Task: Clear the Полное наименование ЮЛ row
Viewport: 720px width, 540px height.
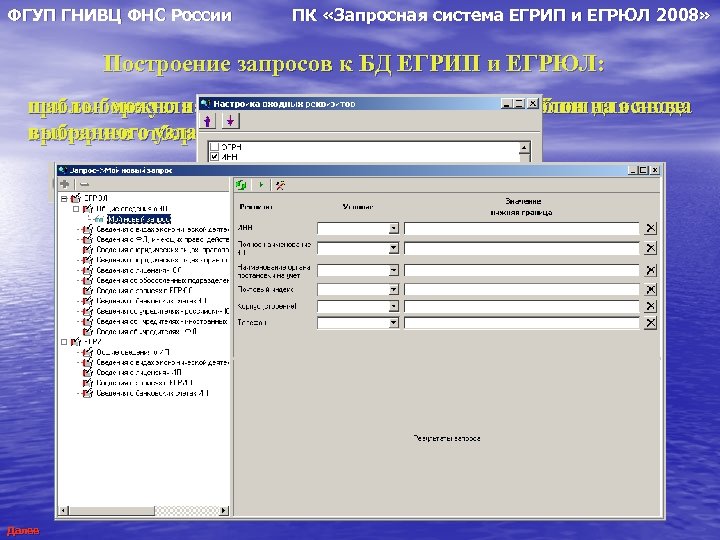Action: tap(650, 248)
